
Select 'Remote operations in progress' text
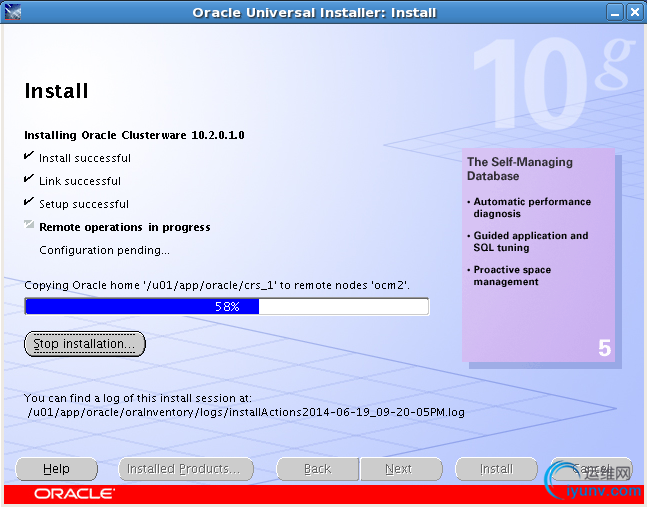pos(125,227)
